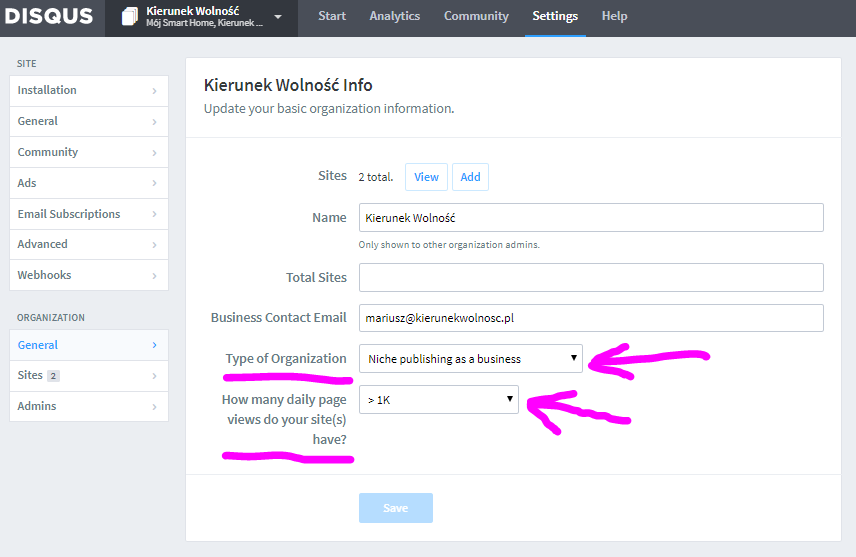The width and height of the screenshot is (856, 557).
Task: Click the Add site button
Action: click(x=470, y=177)
